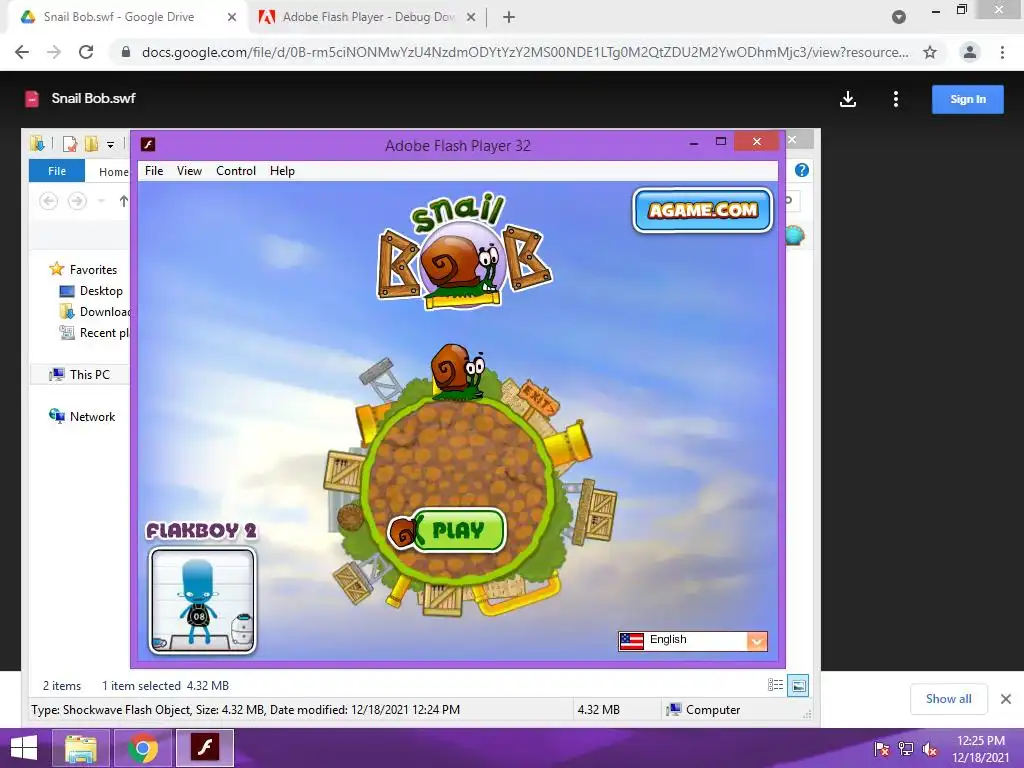Select Desktop in navigation pane
The width and height of the screenshot is (1024, 768).
pyautogui.click(x=91, y=291)
